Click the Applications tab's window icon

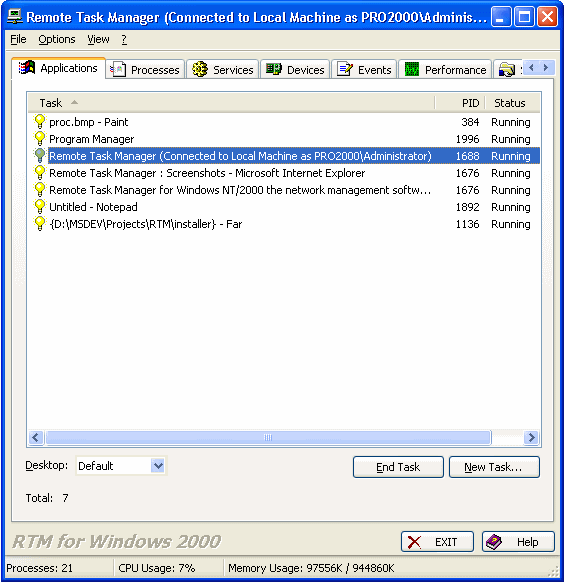point(27,68)
